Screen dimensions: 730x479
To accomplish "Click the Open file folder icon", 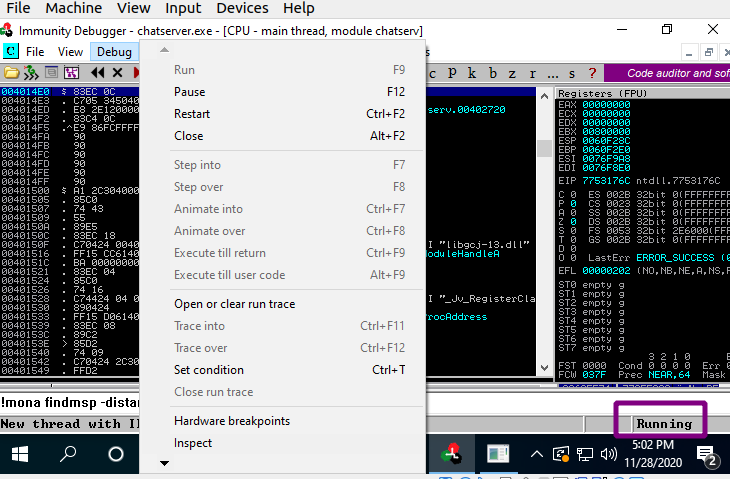I will [x=12, y=72].
